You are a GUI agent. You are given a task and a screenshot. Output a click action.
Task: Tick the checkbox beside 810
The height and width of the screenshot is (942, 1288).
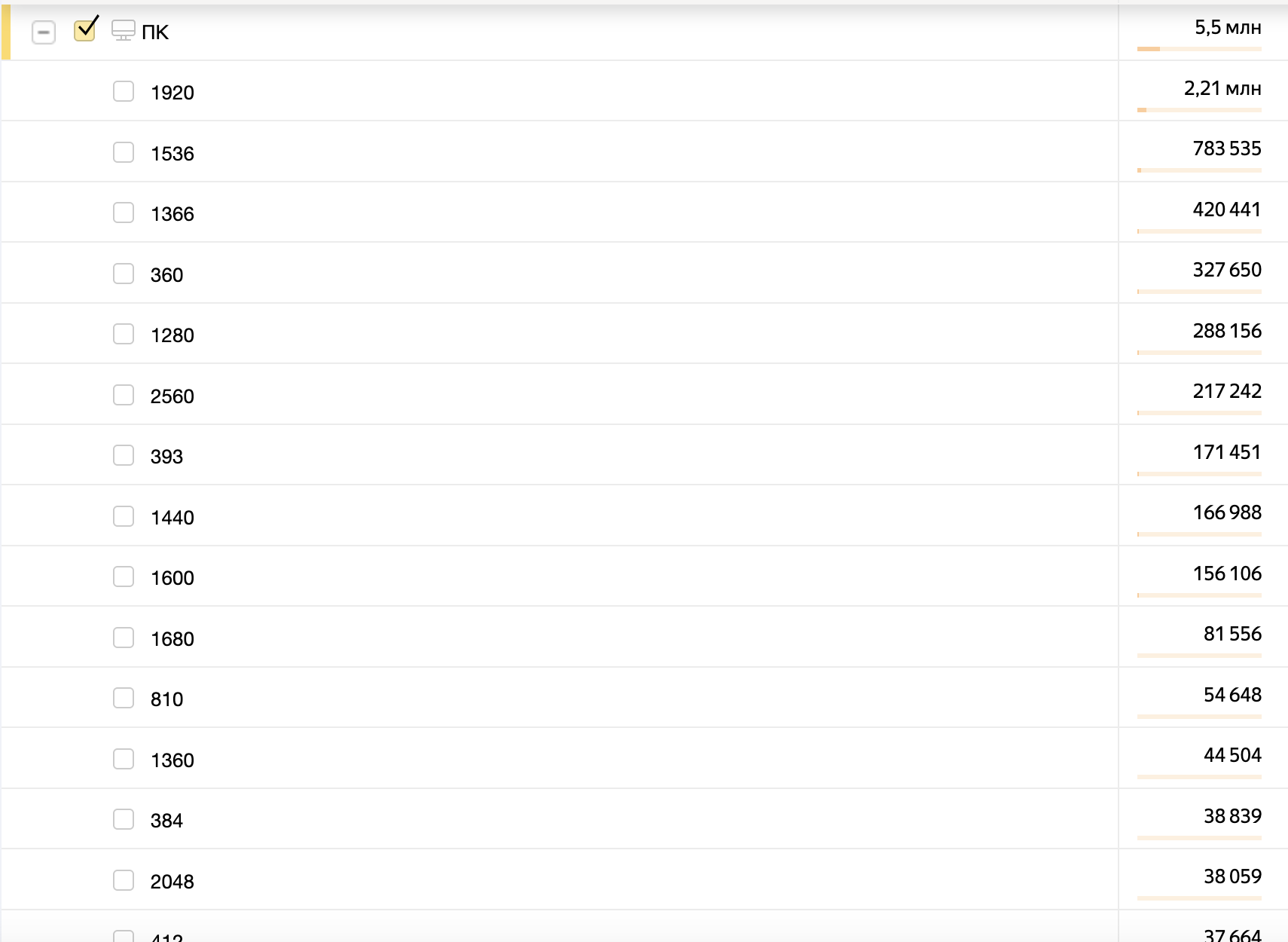tap(124, 699)
